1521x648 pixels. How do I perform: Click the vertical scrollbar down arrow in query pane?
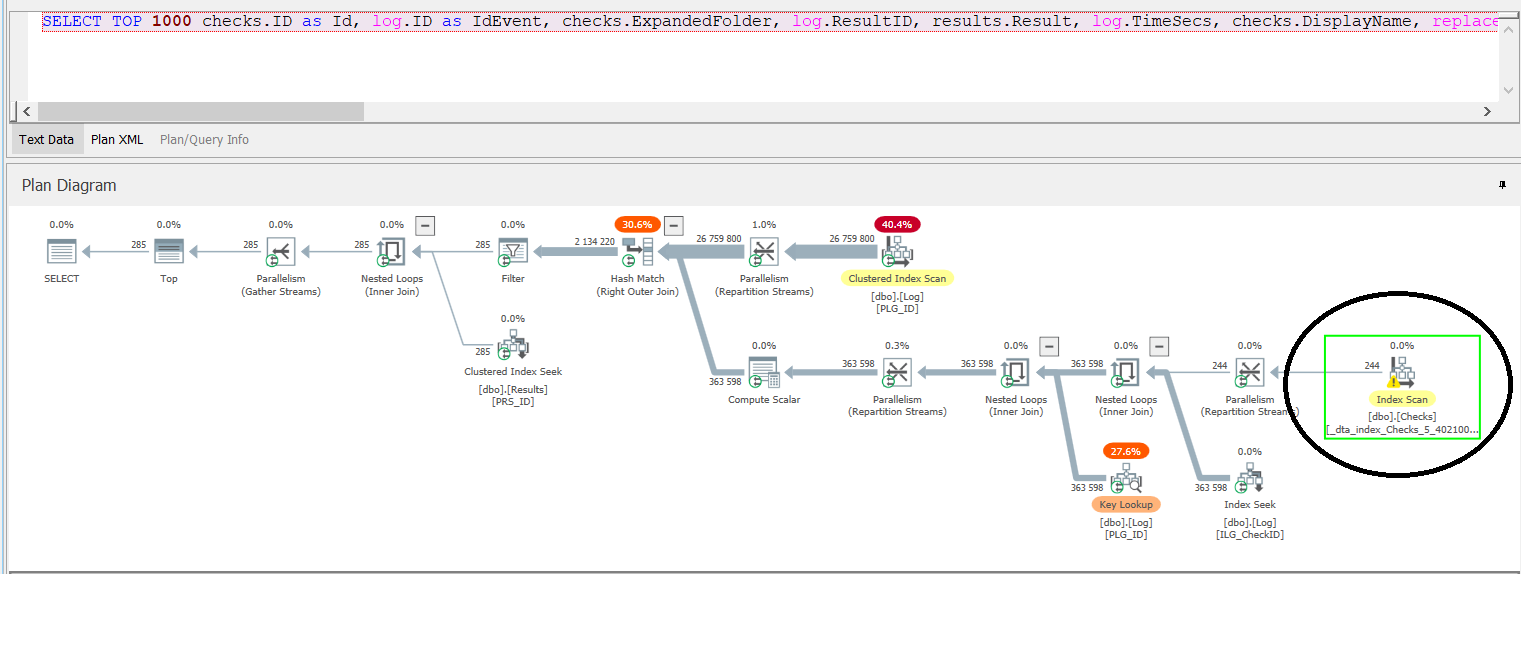point(1511,90)
